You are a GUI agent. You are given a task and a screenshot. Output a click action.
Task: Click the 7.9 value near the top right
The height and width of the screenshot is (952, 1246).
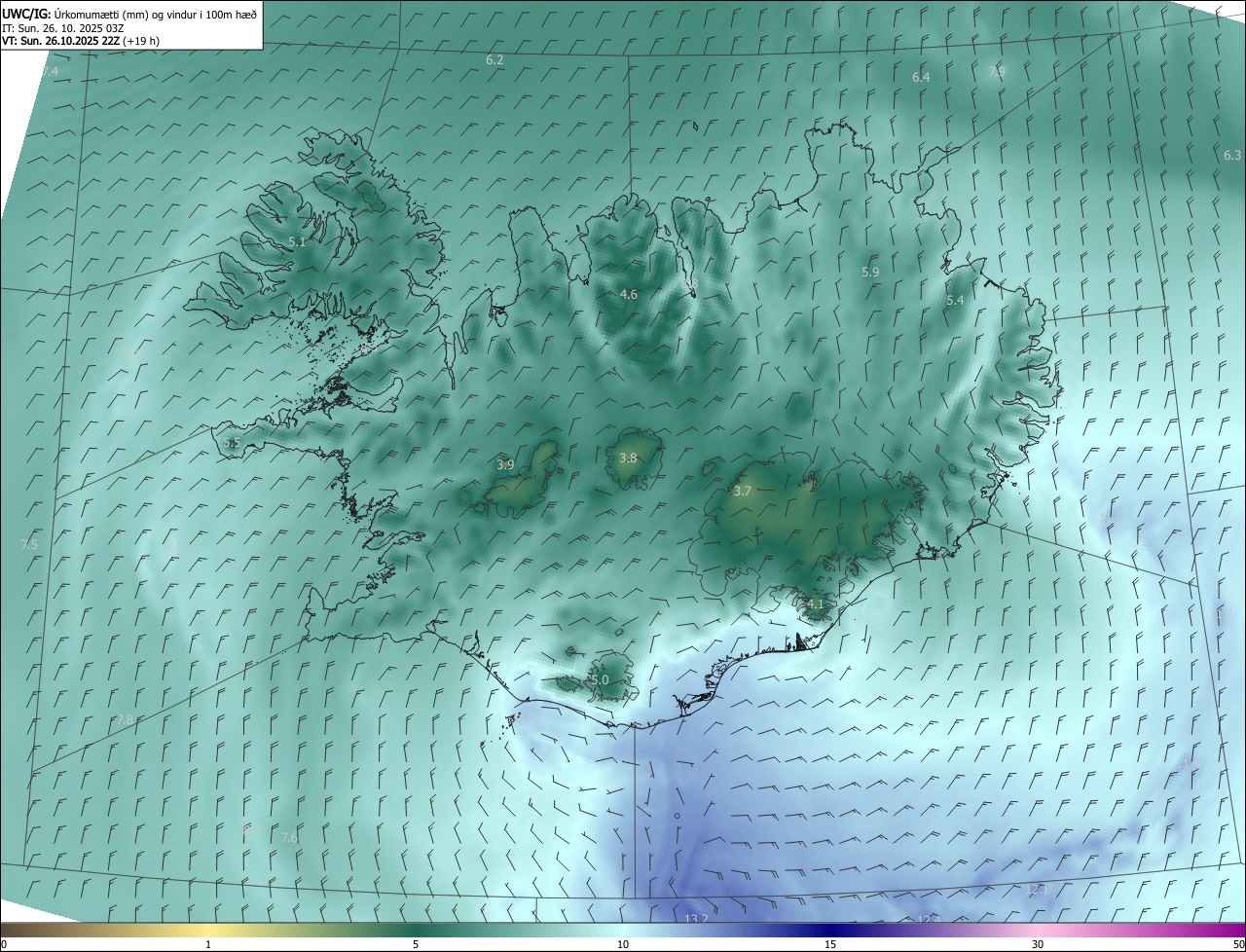point(997,71)
